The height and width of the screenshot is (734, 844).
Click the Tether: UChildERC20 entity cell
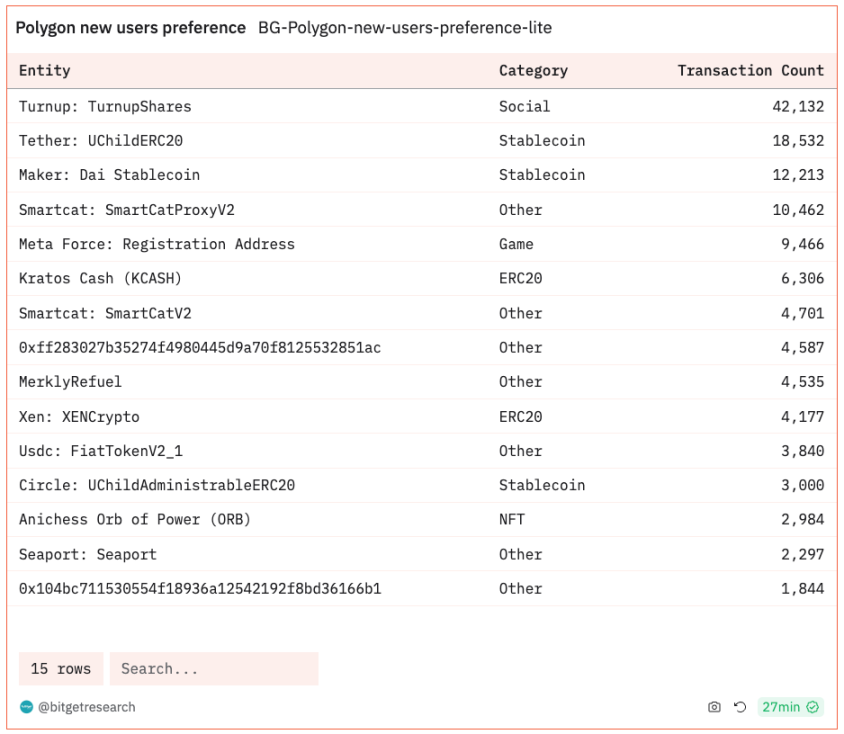101,141
